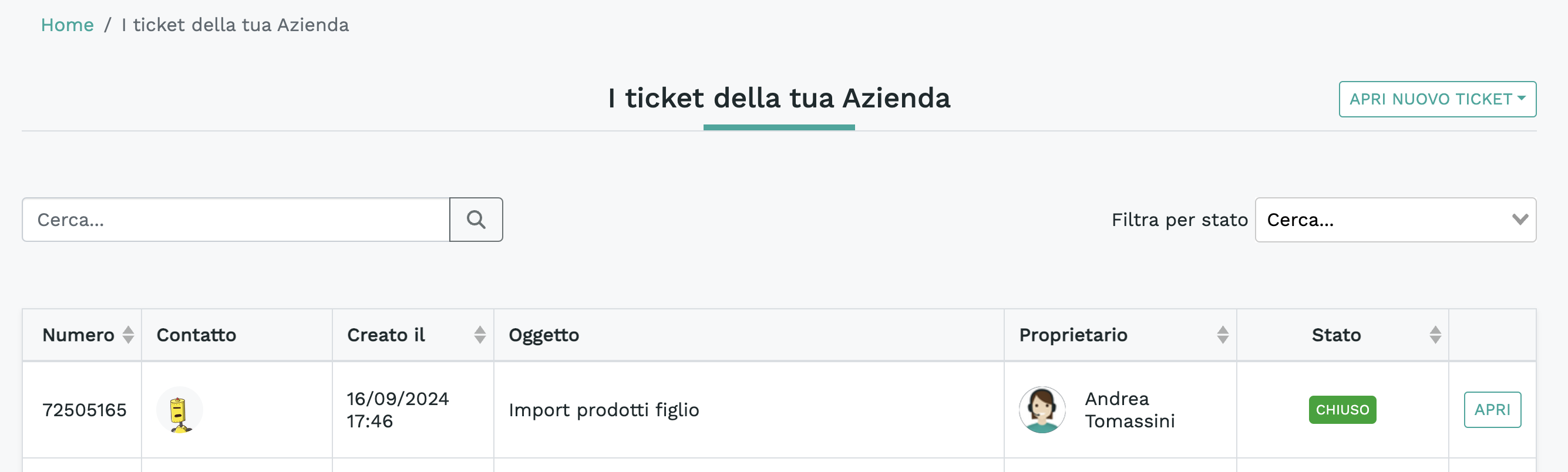
Task: Sort tickets by Numero column arrows
Action: (128, 335)
